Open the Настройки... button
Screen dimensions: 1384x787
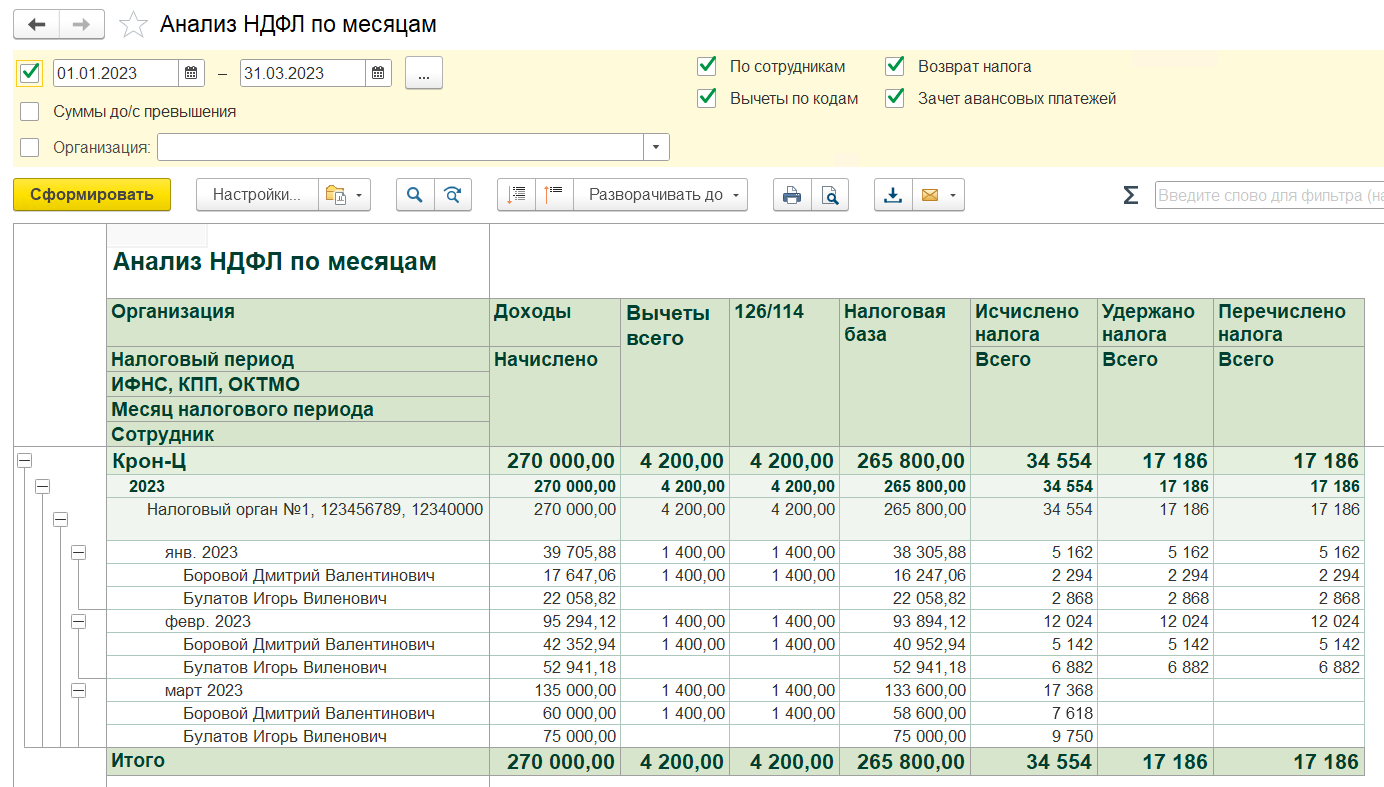[257, 195]
